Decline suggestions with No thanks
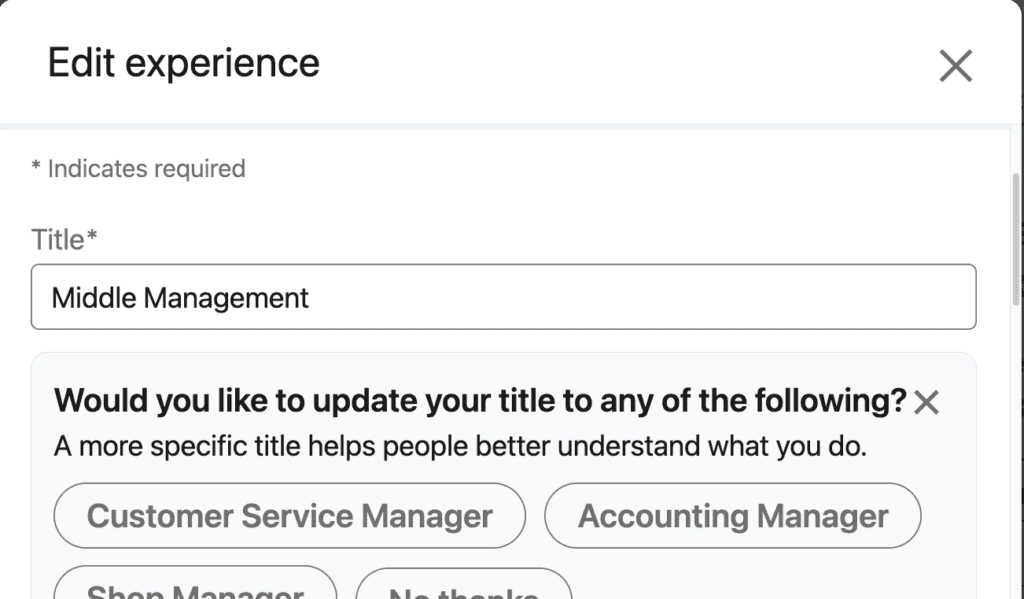 point(464,584)
